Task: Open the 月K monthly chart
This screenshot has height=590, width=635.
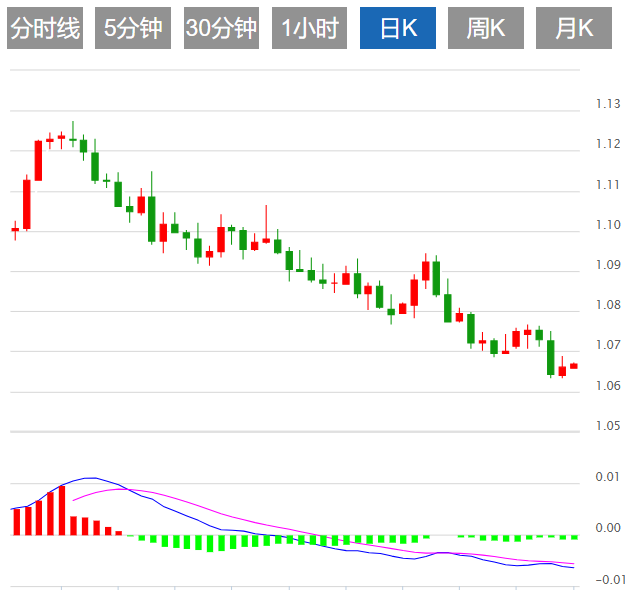Action: tap(574, 28)
